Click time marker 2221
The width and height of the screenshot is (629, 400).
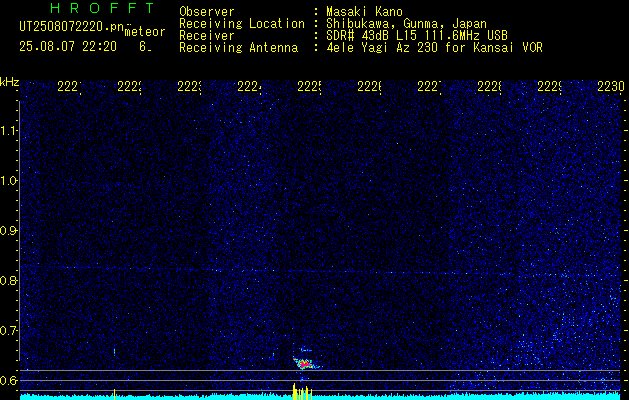69,86
